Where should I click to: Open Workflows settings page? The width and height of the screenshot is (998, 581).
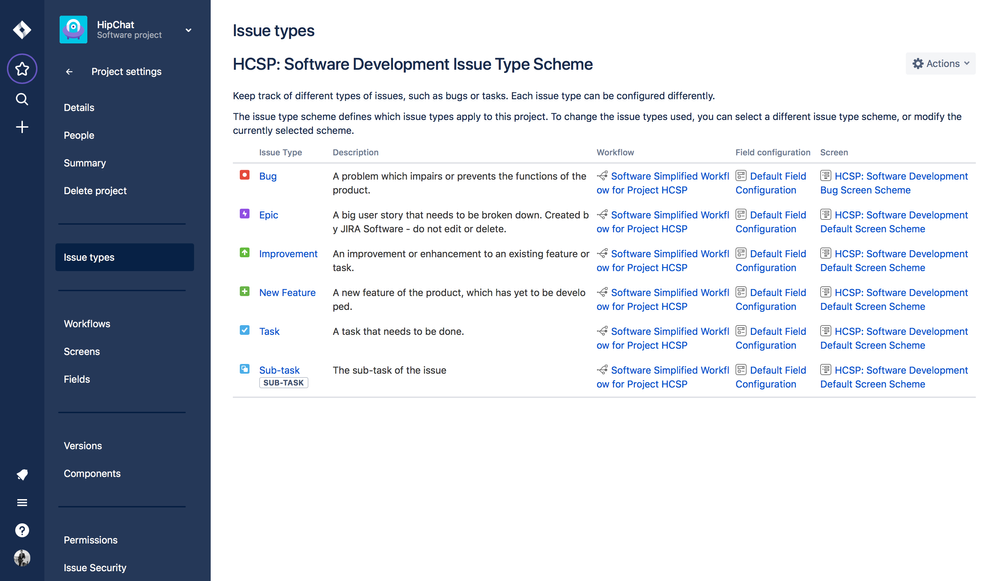click(87, 324)
